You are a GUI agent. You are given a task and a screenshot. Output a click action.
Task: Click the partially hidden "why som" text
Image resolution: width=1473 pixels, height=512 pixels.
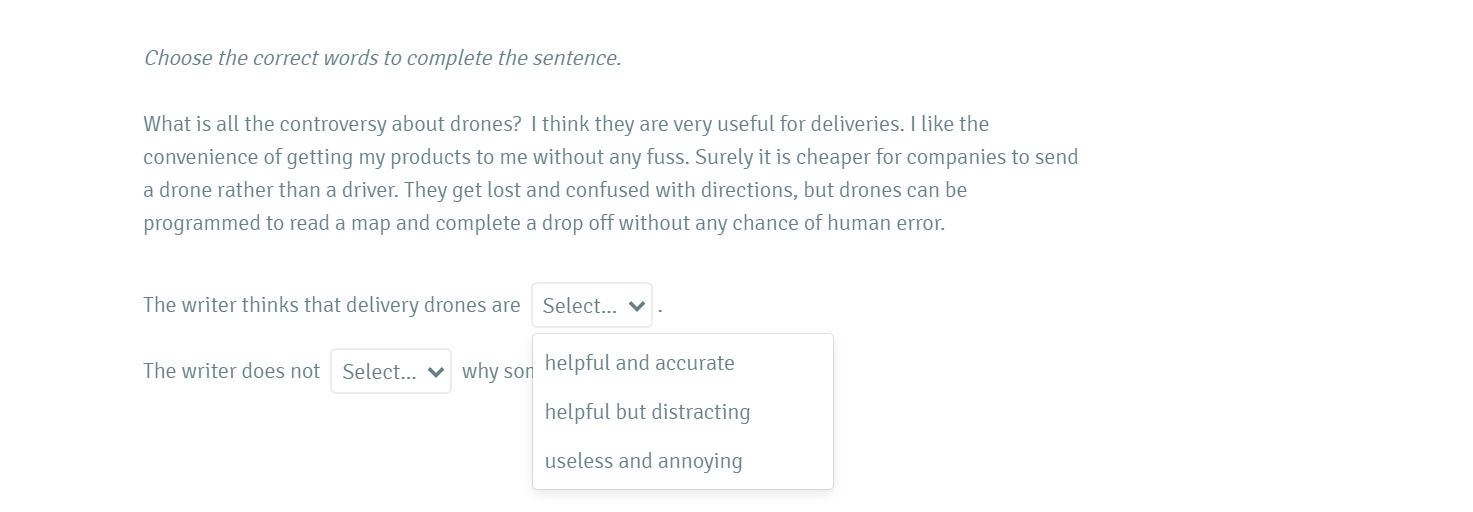click(x=496, y=371)
